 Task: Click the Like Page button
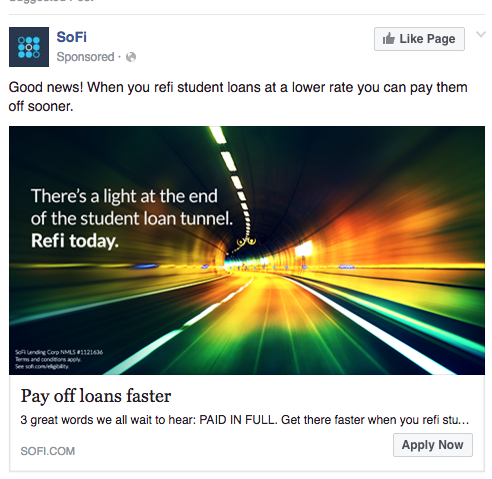tap(419, 39)
